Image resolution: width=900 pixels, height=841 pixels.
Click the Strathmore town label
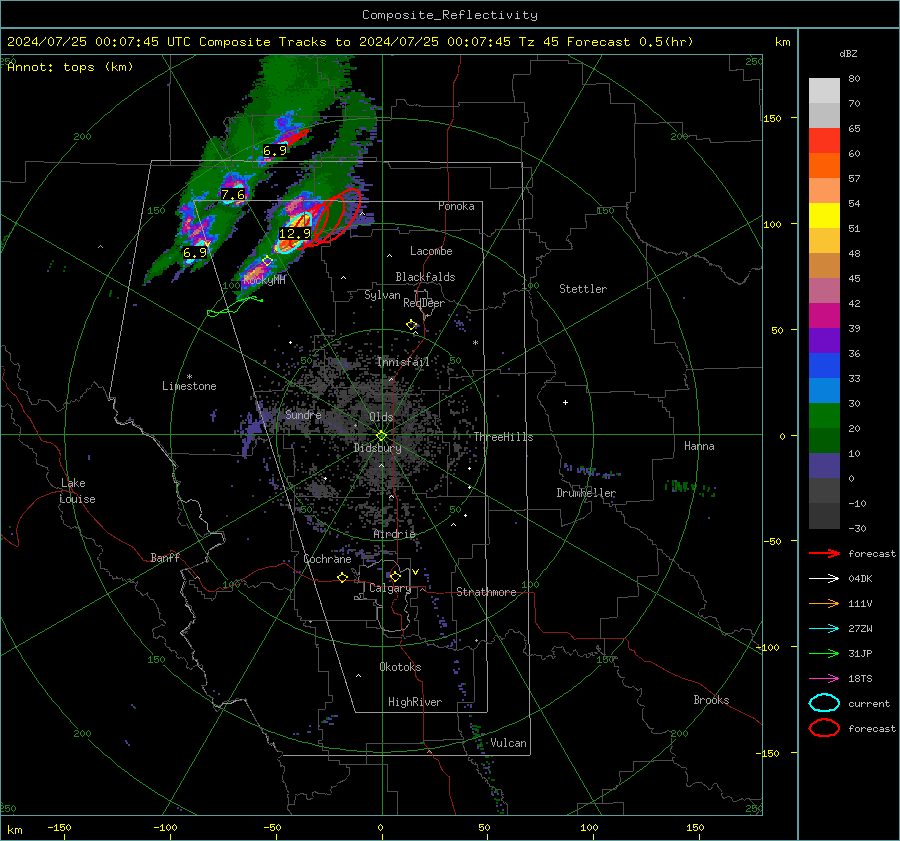pos(486,592)
